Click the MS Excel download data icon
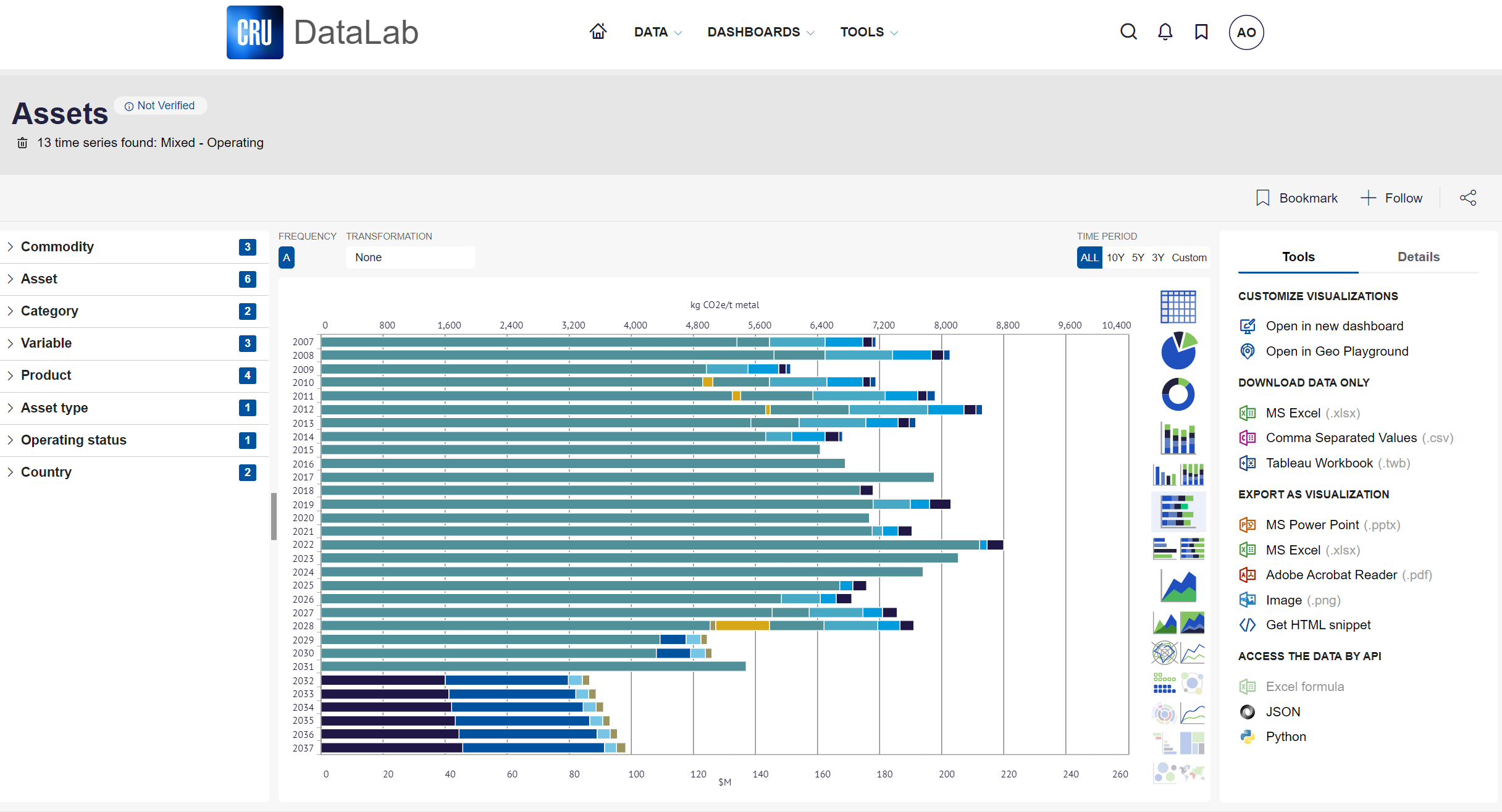The height and width of the screenshot is (812, 1502). [1248, 413]
